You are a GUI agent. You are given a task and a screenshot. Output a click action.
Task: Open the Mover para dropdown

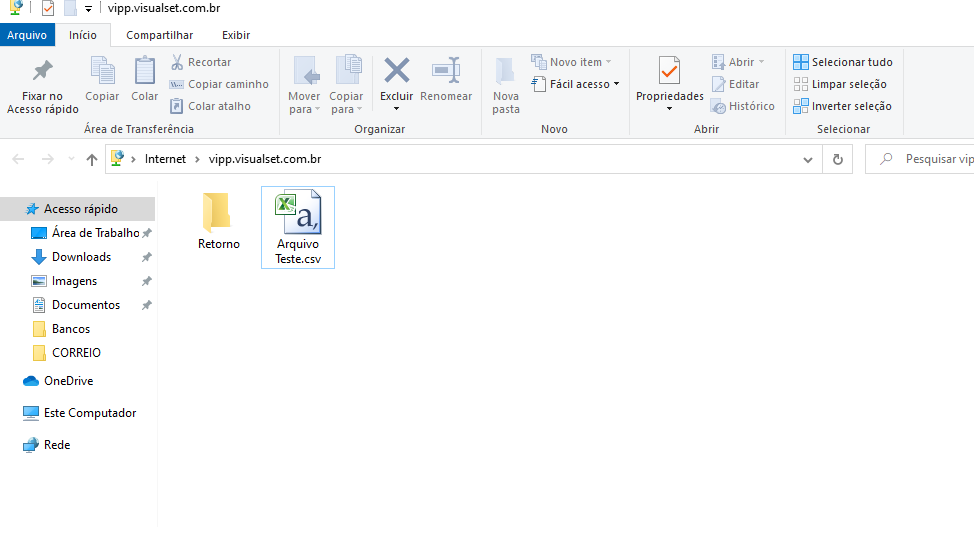(x=304, y=85)
